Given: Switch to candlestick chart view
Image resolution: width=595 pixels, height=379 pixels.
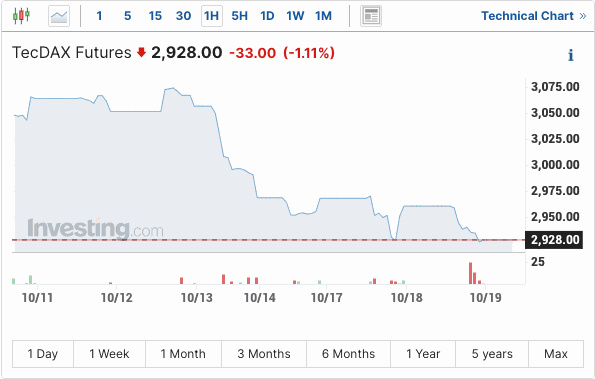Looking at the screenshot, I should (21, 16).
